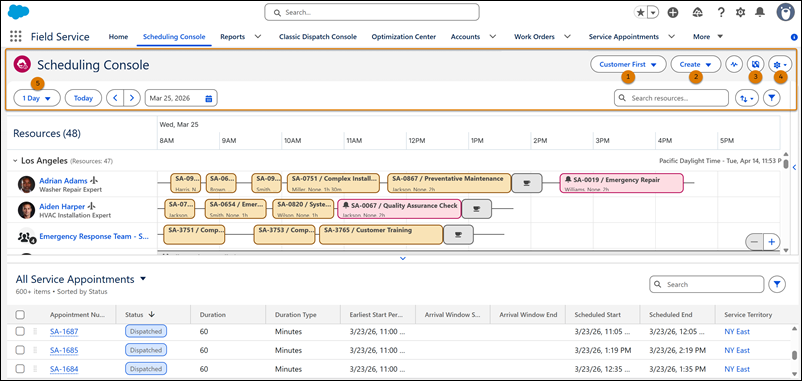Click the Search resources field
The image size is (802, 381).
(x=671, y=98)
